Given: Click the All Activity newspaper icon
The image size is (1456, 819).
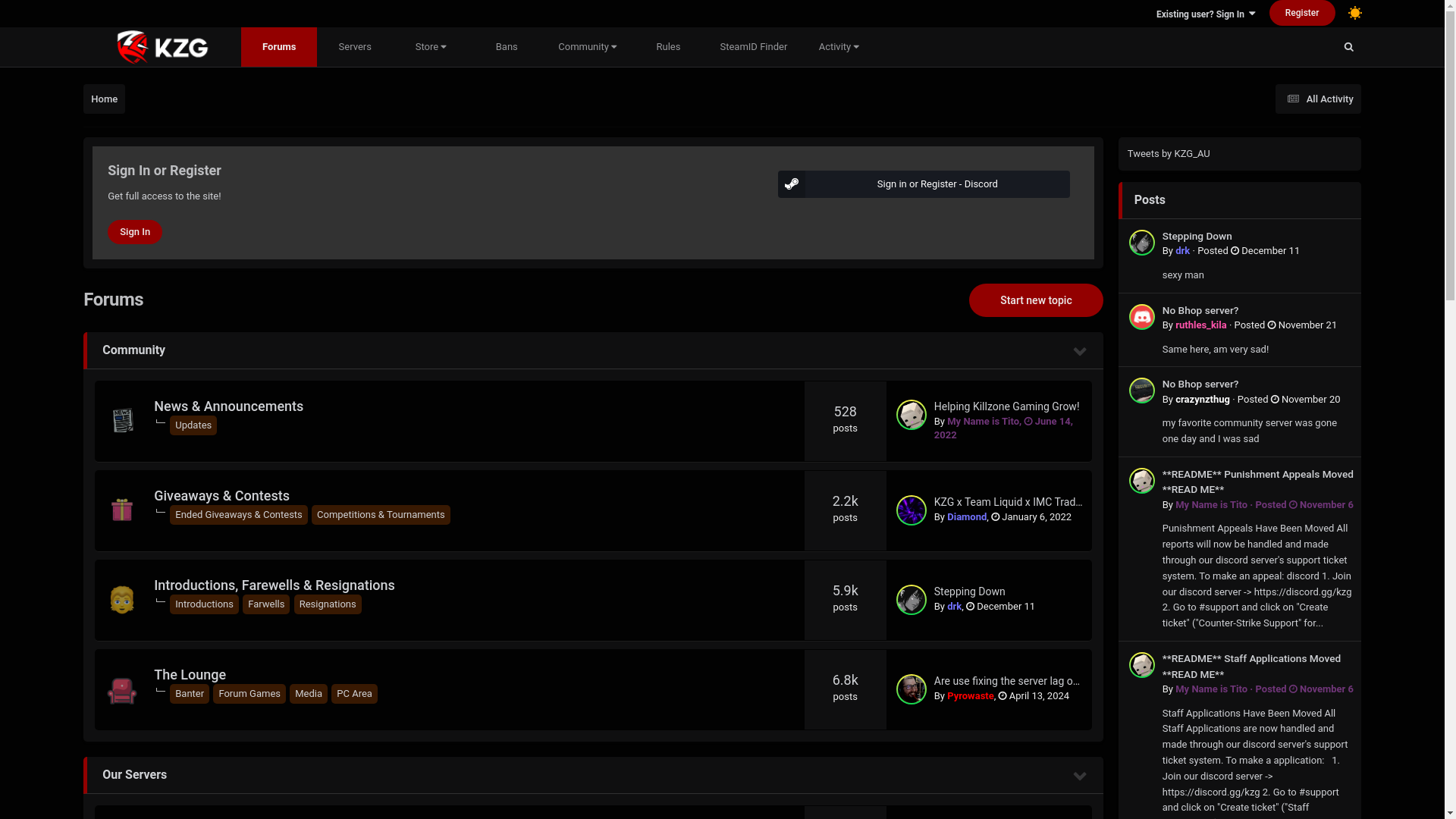Looking at the screenshot, I should [1294, 99].
